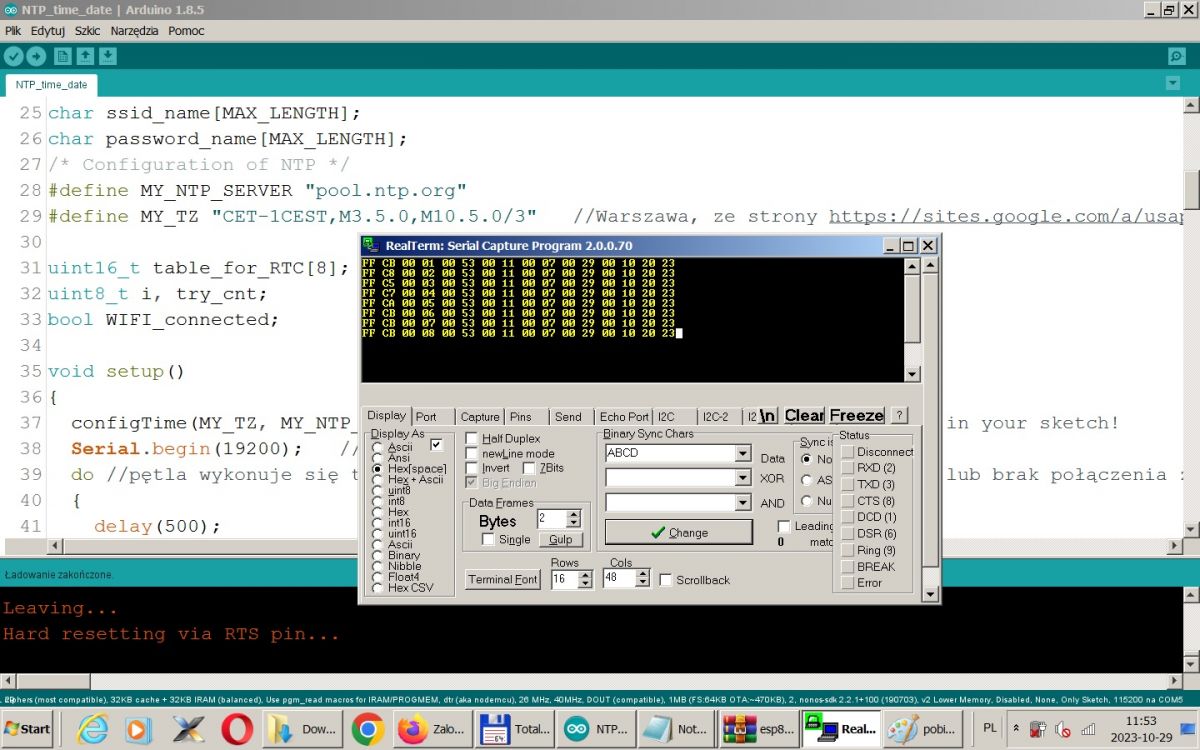Image resolution: width=1200 pixels, height=750 pixels.
Task: Expand the XOR sync chars dropdown
Action: 742,478
